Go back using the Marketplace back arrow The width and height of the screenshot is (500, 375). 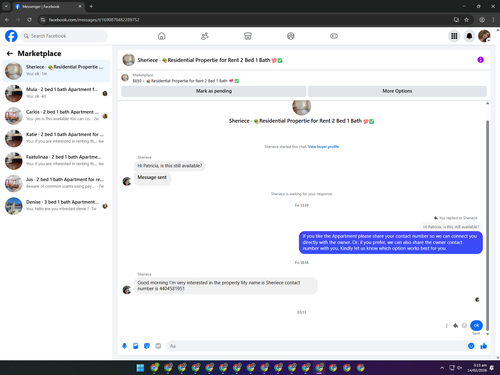[10, 53]
